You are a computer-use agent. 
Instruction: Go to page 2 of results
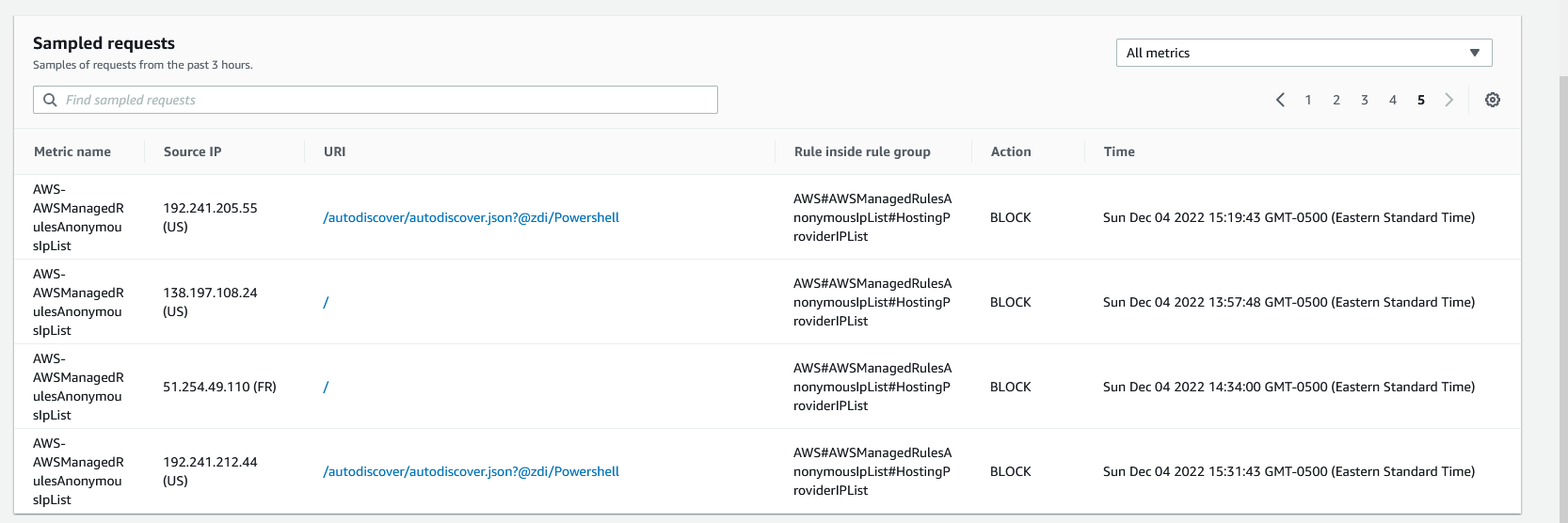1336,100
